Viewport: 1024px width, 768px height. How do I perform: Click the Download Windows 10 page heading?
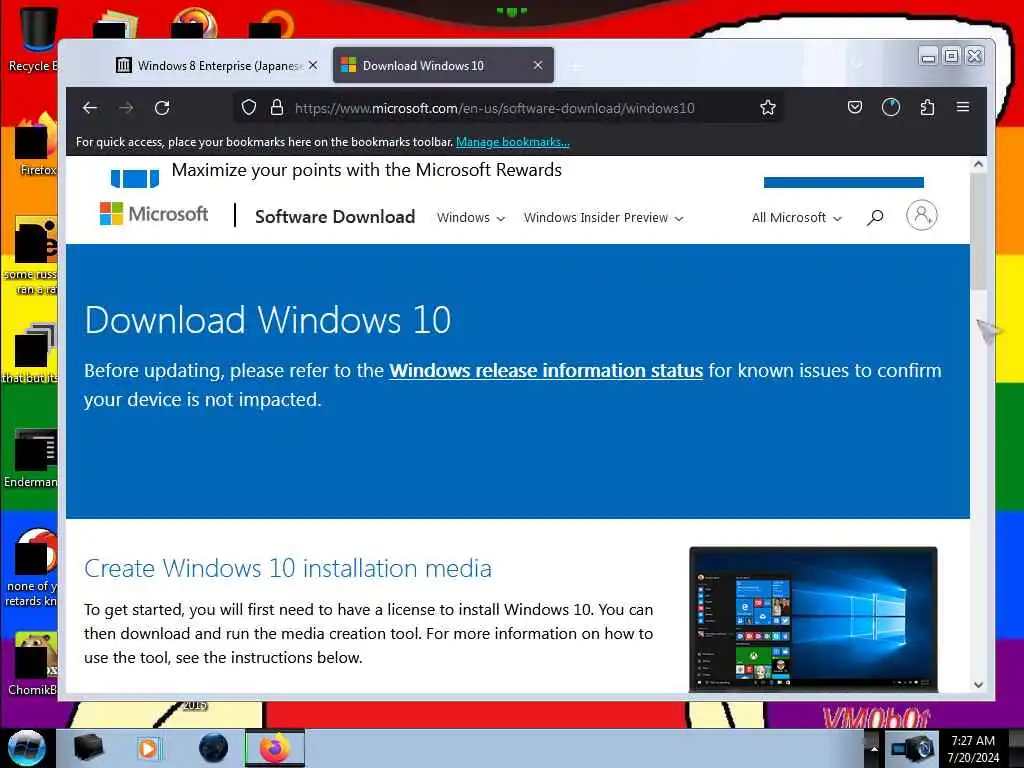click(268, 320)
